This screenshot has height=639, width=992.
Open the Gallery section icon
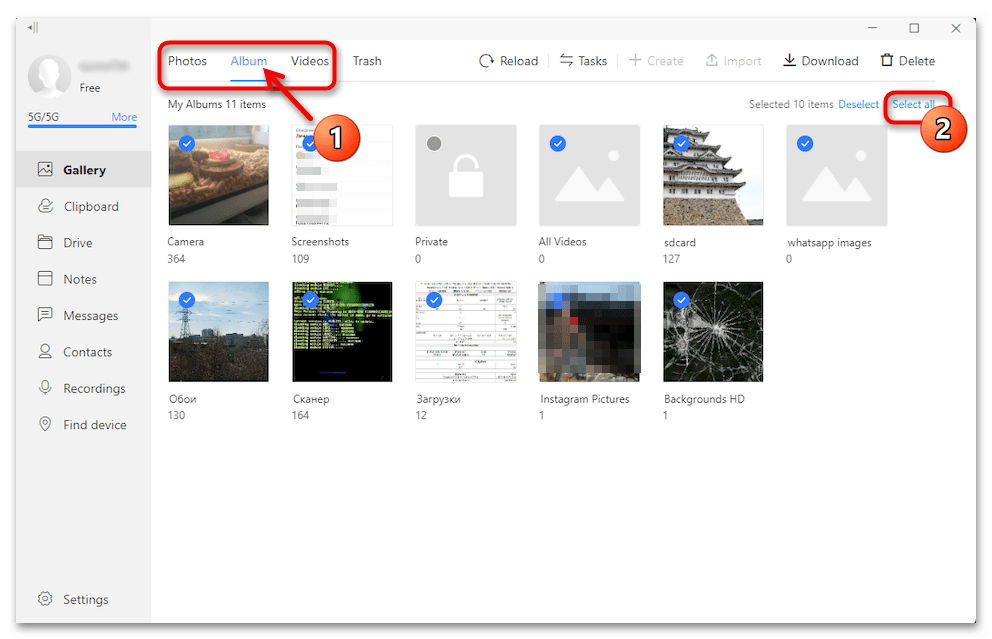45,169
